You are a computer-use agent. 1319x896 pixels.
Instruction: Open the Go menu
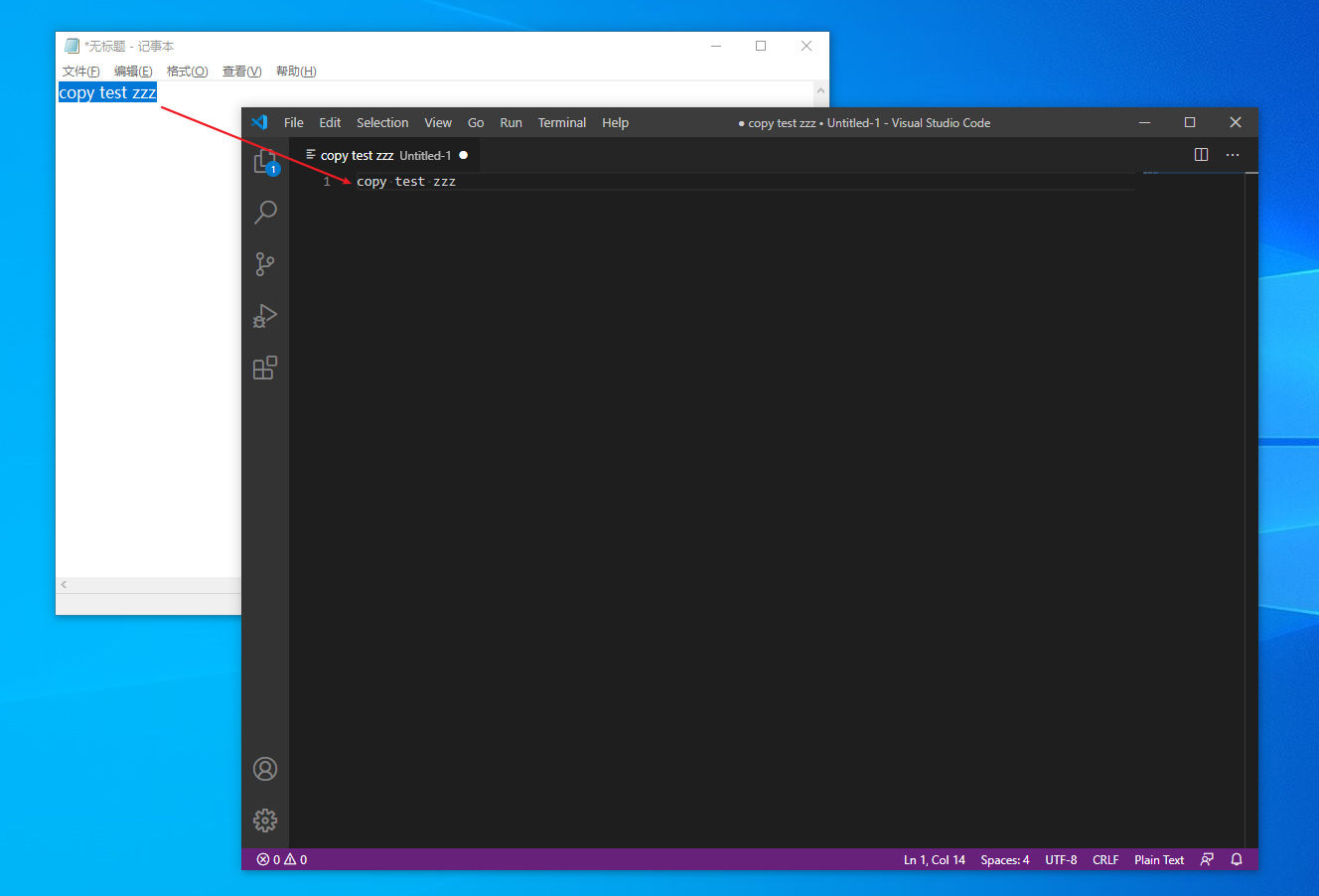pos(476,122)
